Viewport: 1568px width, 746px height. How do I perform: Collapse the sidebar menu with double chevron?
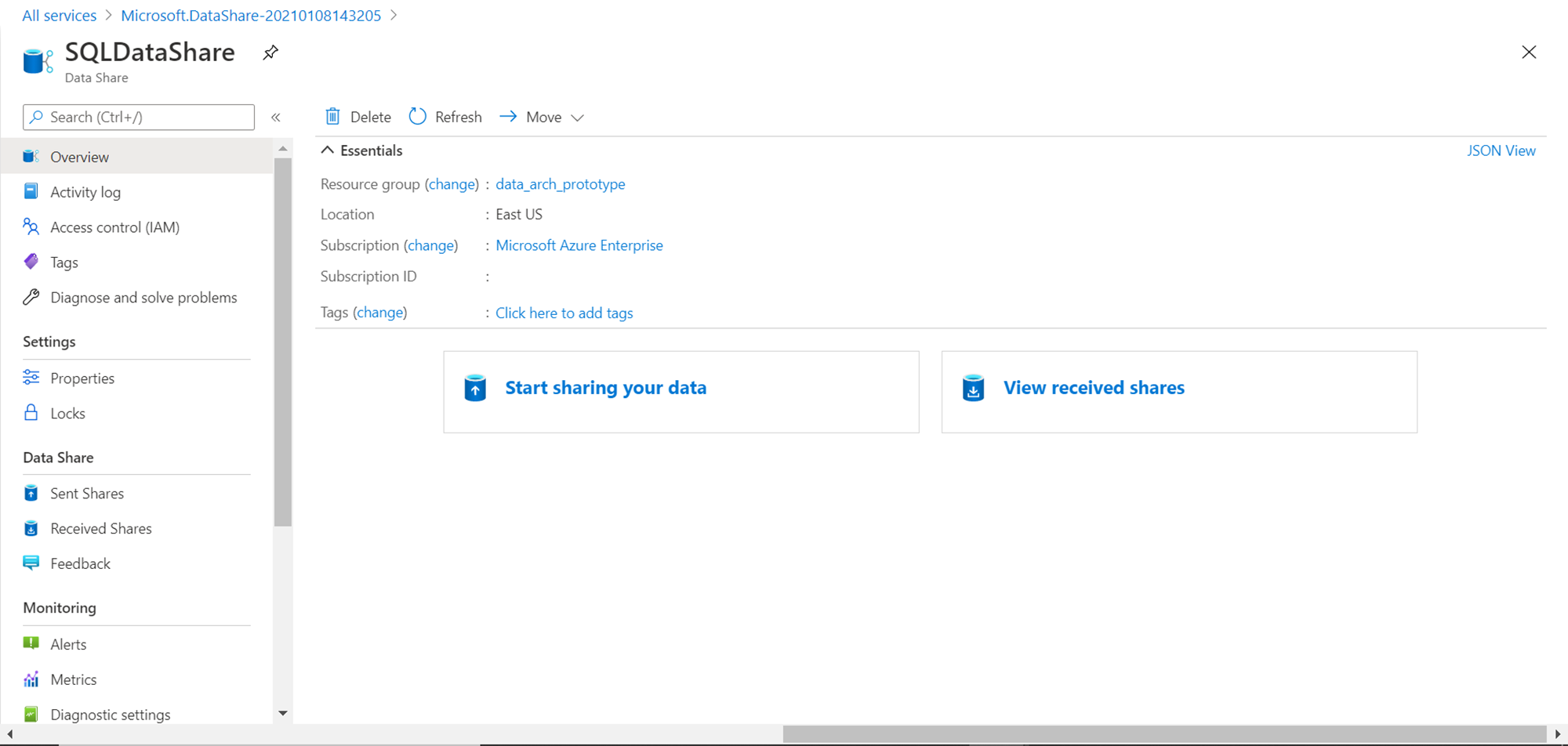coord(276,117)
